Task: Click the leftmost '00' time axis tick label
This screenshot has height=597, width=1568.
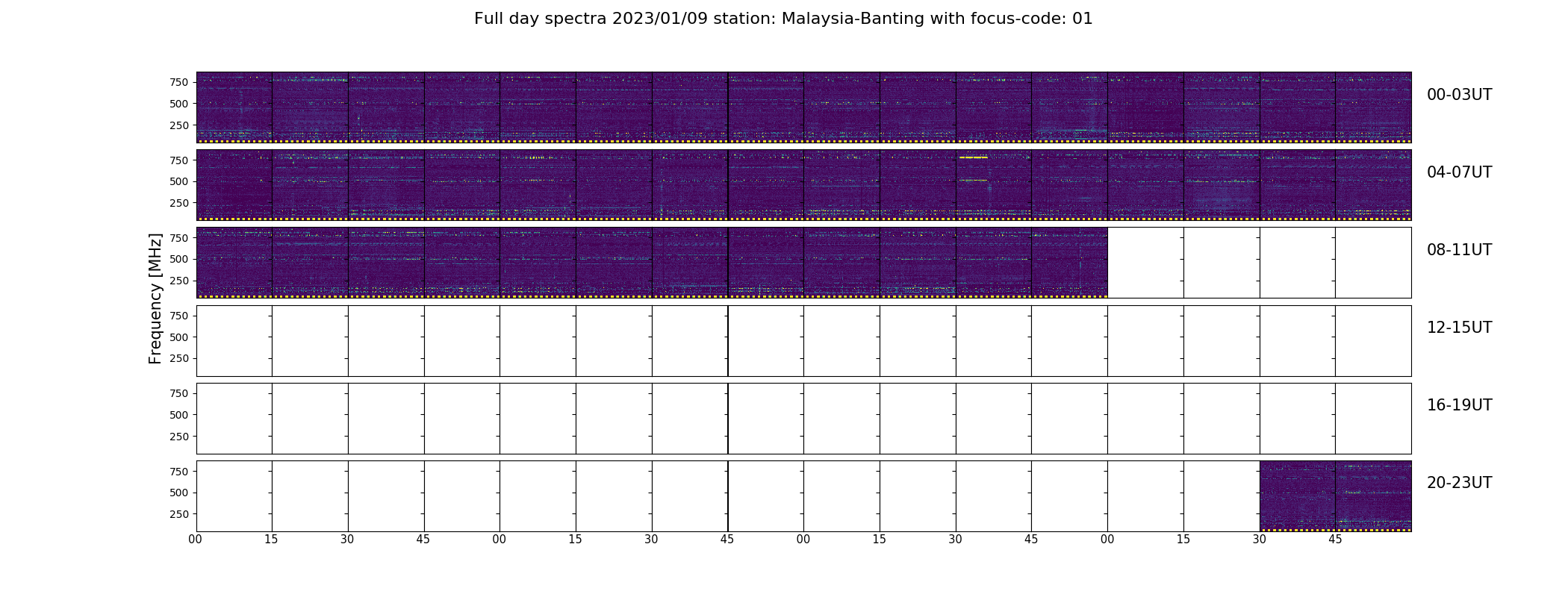Action: pyautogui.click(x=195, y=539)
